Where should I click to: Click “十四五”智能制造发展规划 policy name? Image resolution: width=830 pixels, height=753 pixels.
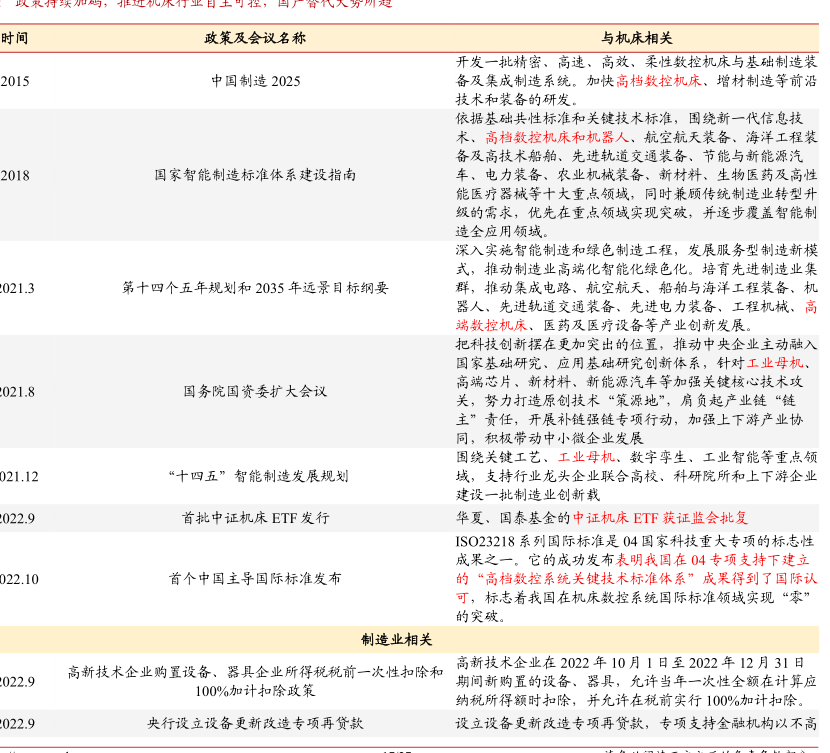click(258, 476)
